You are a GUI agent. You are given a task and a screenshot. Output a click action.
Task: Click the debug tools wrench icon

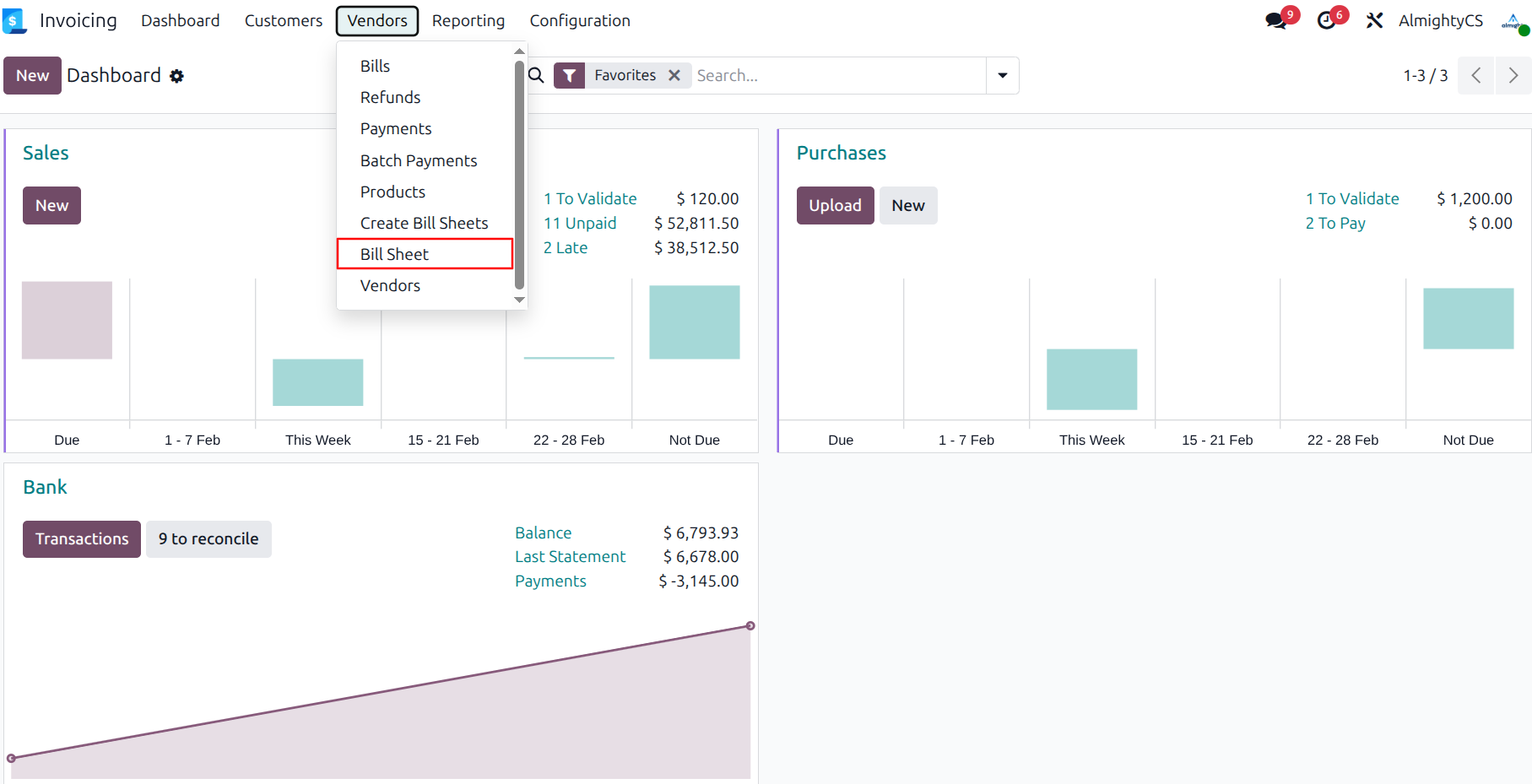pos(1374,21)
